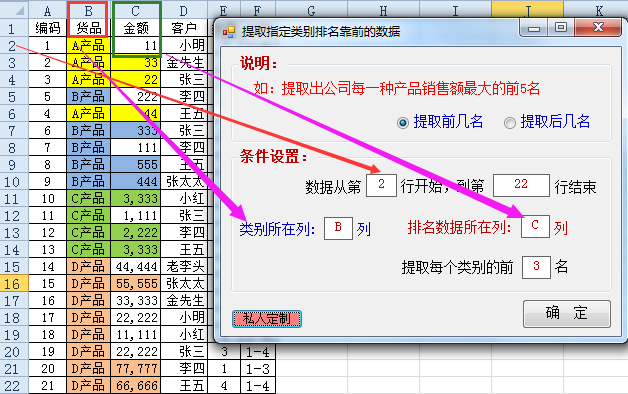Select row 16 header
The width and height of the screenshot is (628, 394).
point(12,283)
